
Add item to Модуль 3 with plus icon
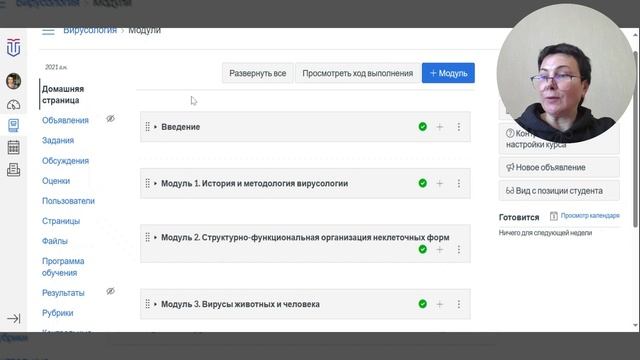pos(440,304)
